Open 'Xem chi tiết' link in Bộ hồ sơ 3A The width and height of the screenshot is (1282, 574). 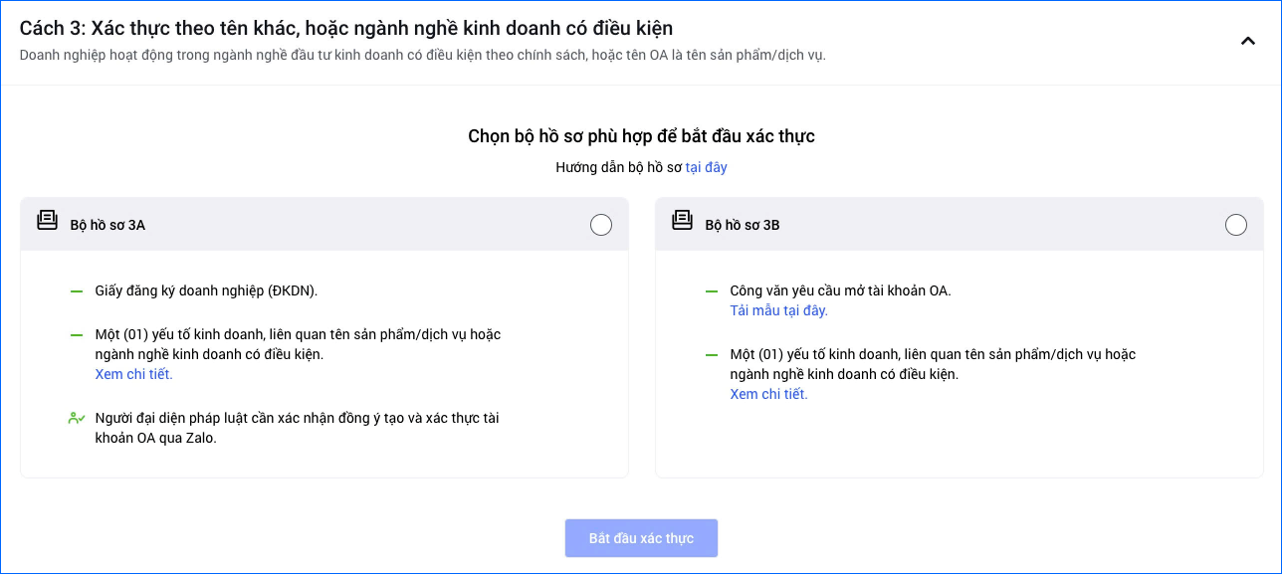pyautogui.click(x=134, y=374)
